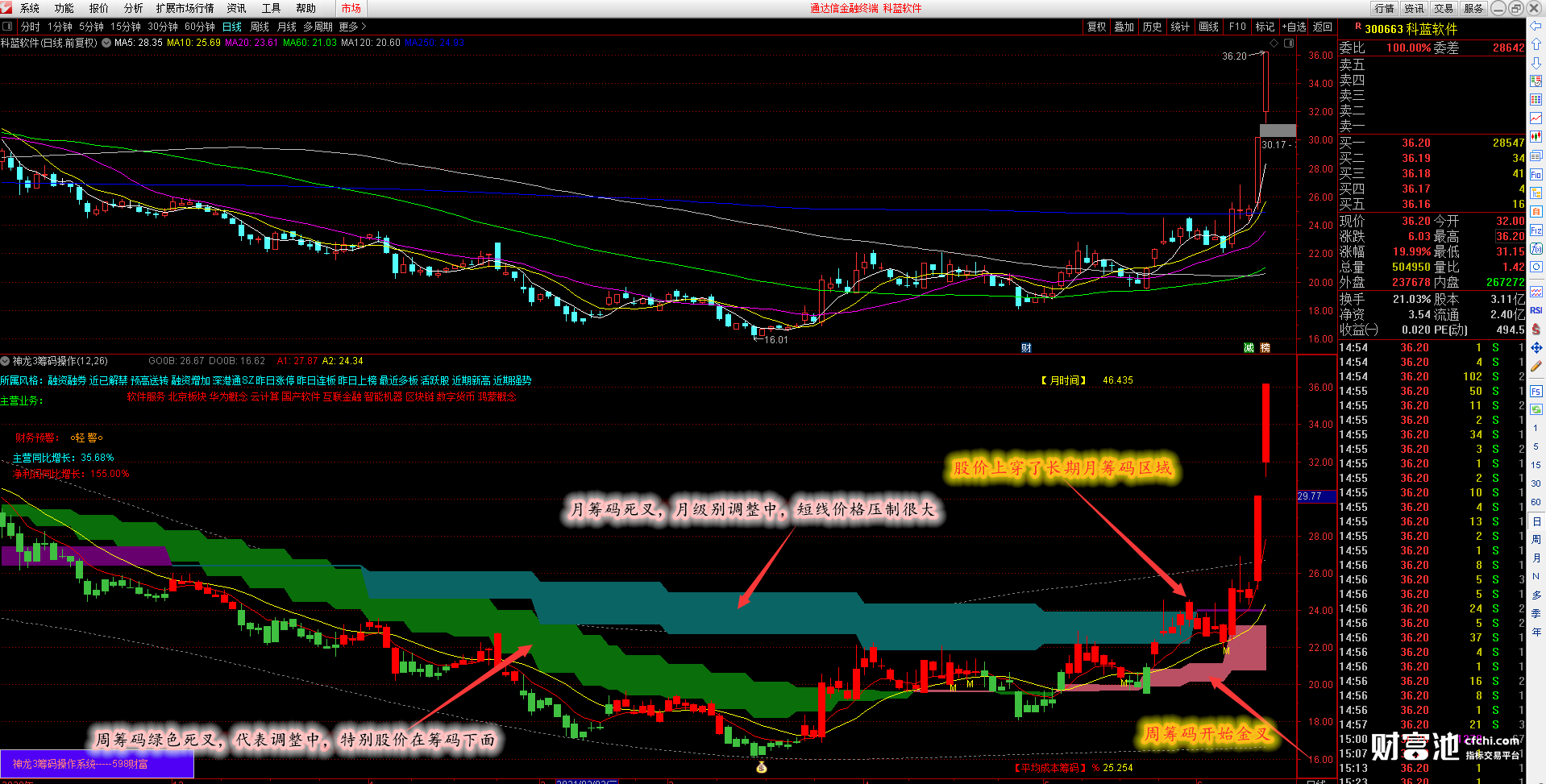1546x784 pixels.
Task: Click the 财 marker on the main chart
Action: click(1026, 348)
